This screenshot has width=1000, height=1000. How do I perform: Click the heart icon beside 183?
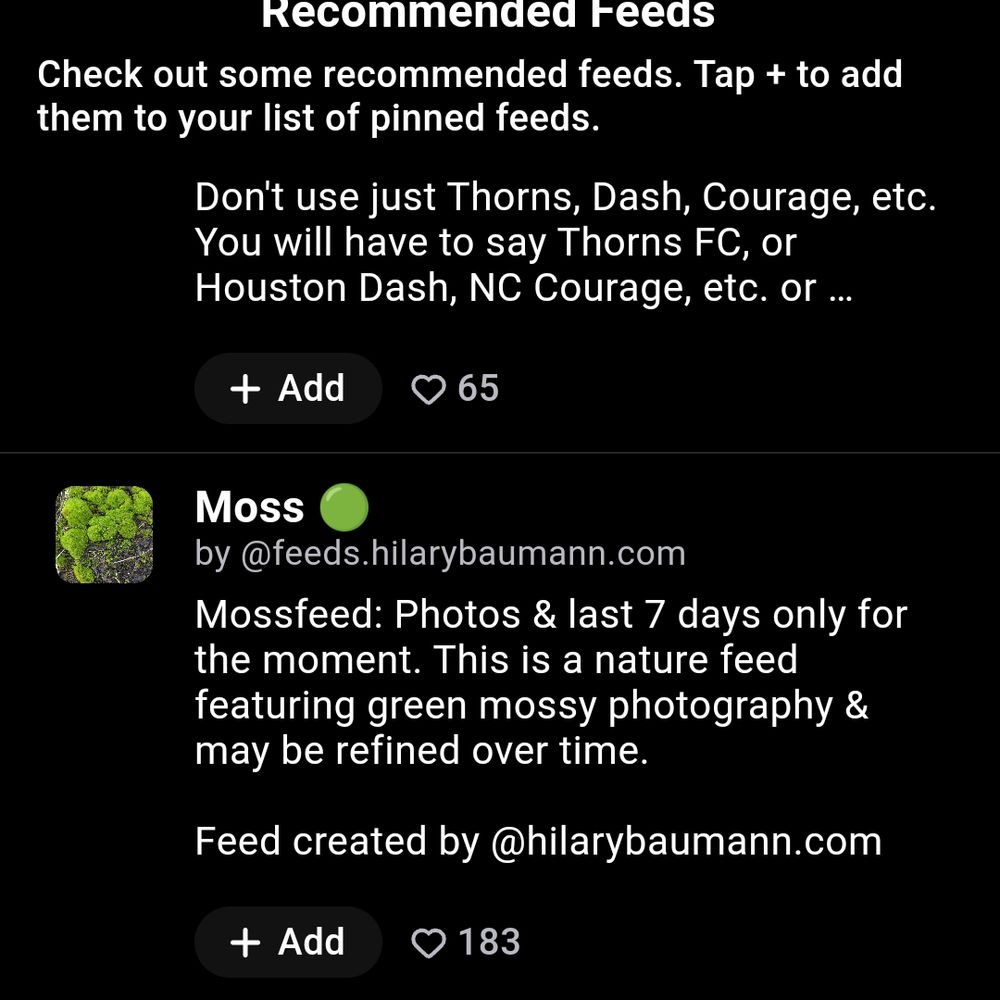point(428,942)
